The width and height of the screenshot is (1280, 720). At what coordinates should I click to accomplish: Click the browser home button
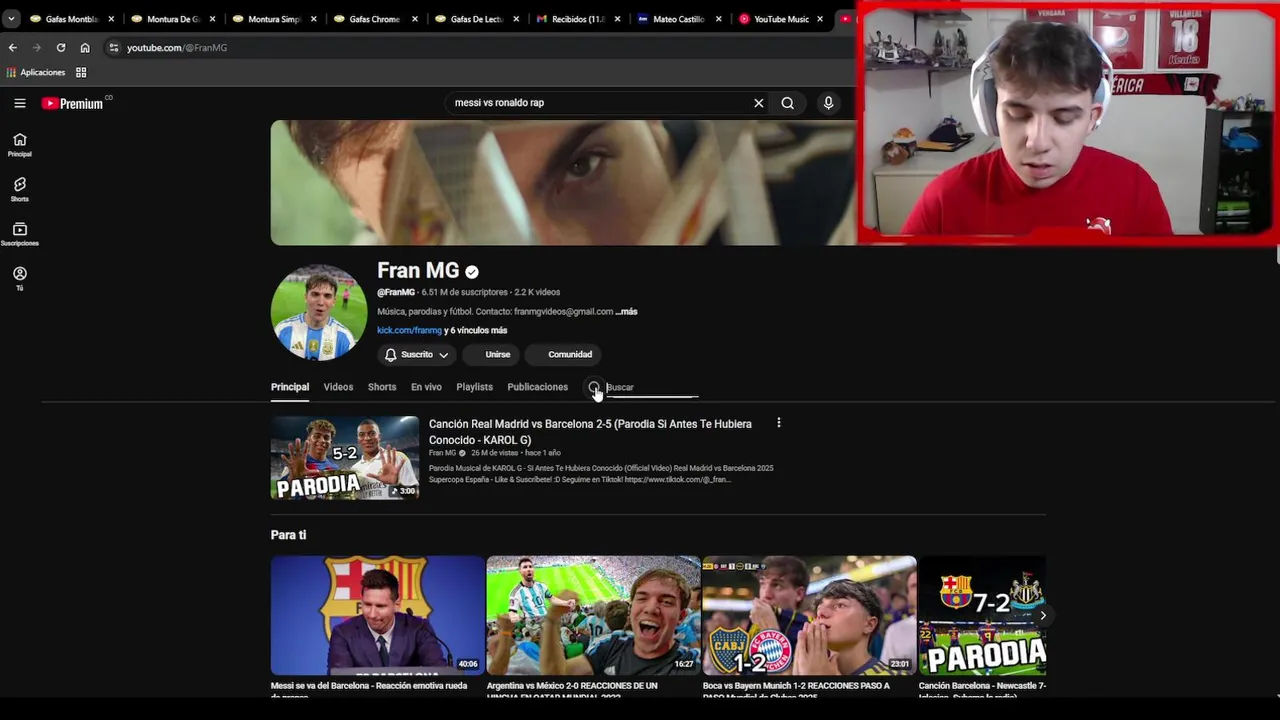tap(85, 48)
